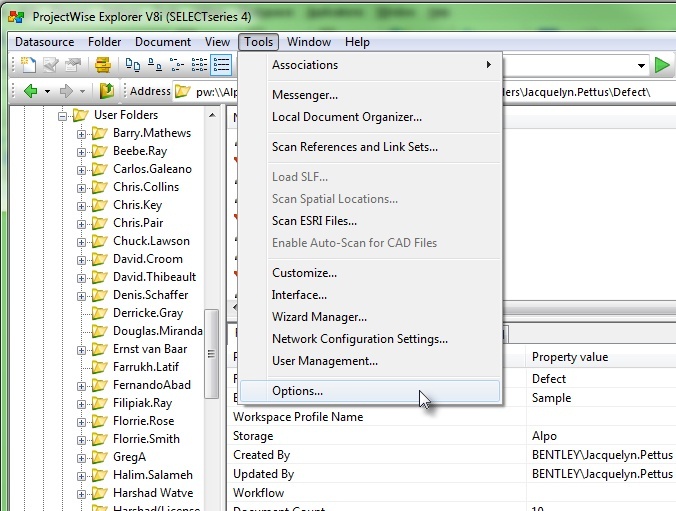Go back with the green arrow

(31, 91)
